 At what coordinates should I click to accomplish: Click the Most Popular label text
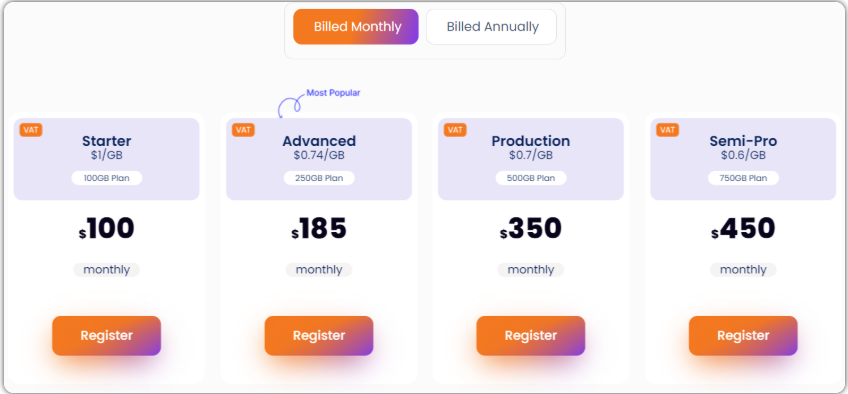(333, 93)
